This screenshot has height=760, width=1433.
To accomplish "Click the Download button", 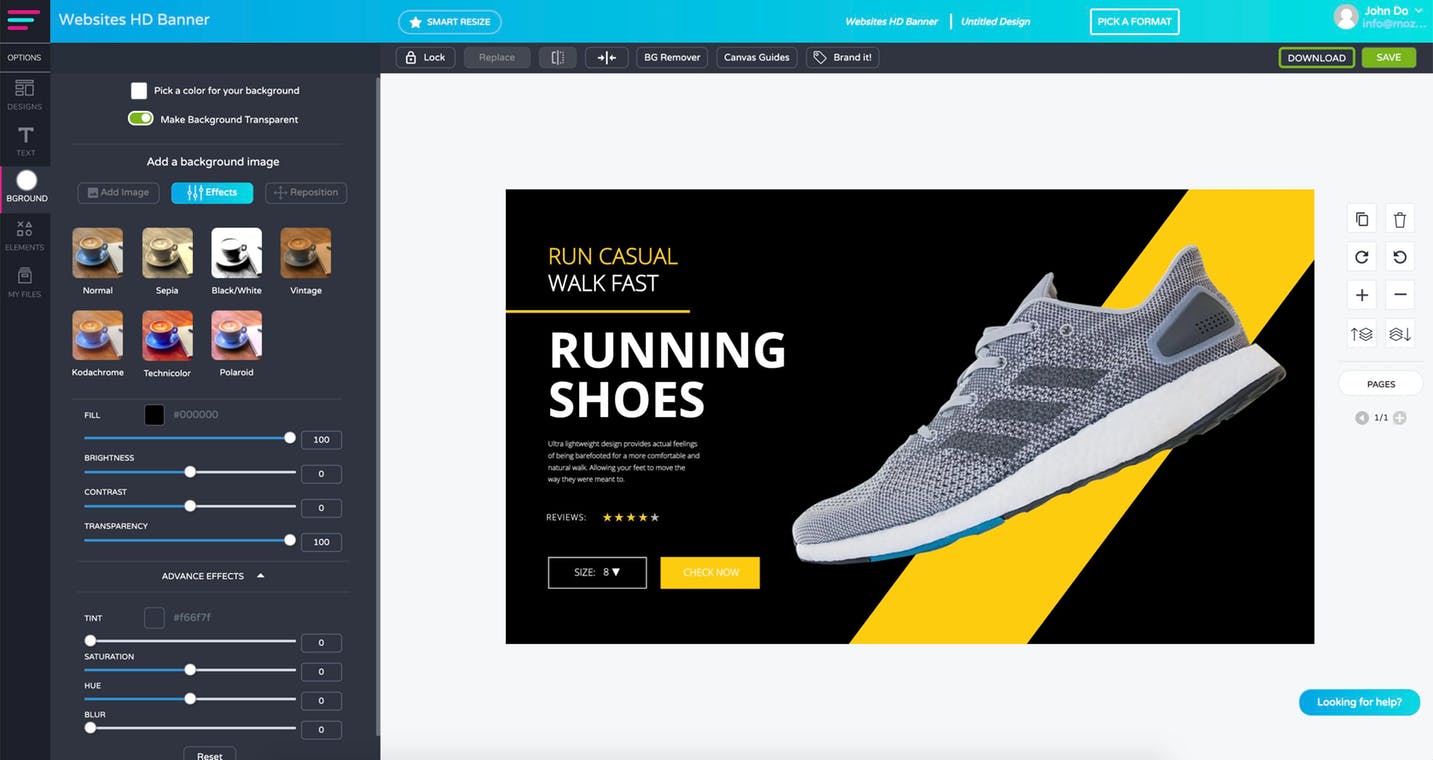I will 1316,57.
